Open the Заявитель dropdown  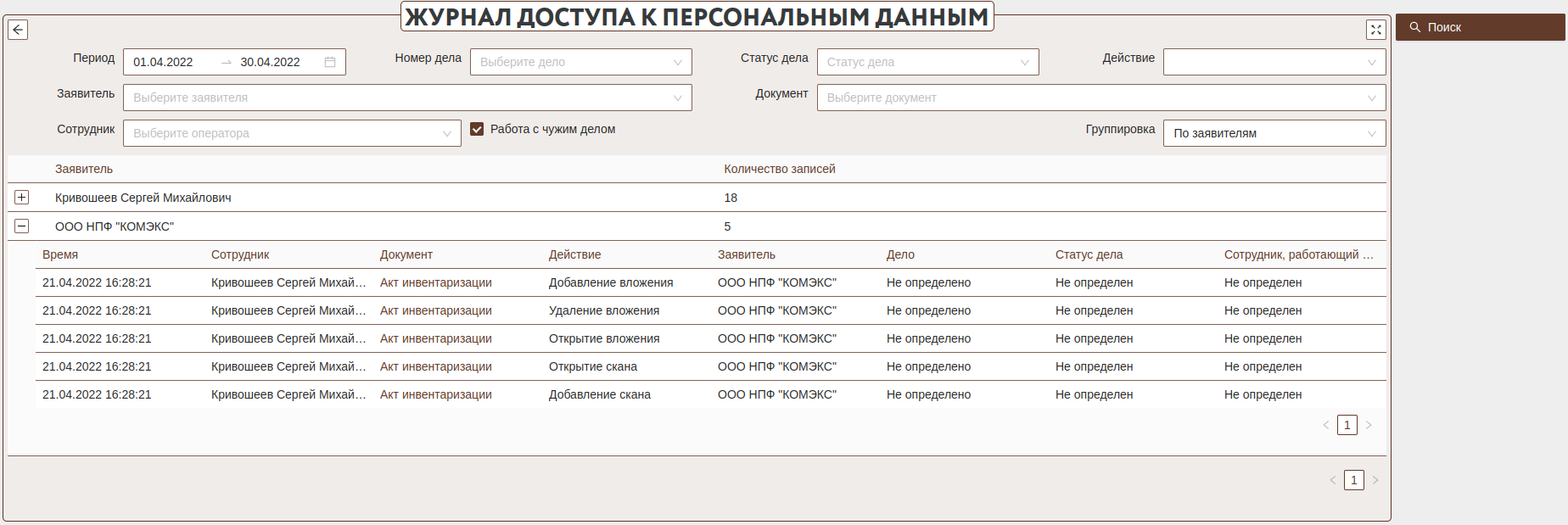coord(407,98)
